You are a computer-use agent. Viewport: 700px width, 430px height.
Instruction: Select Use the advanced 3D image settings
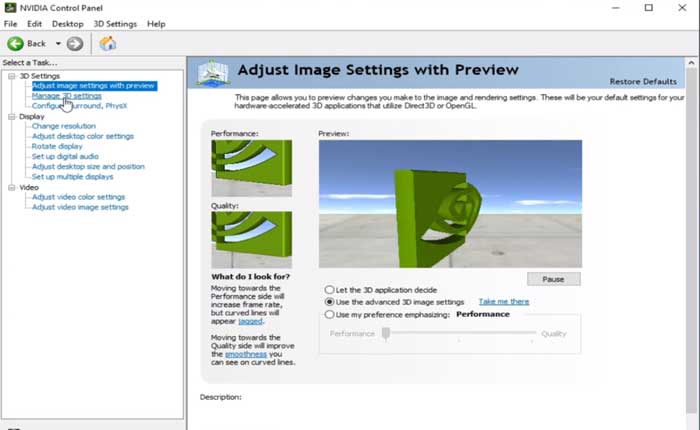point(330,301)
